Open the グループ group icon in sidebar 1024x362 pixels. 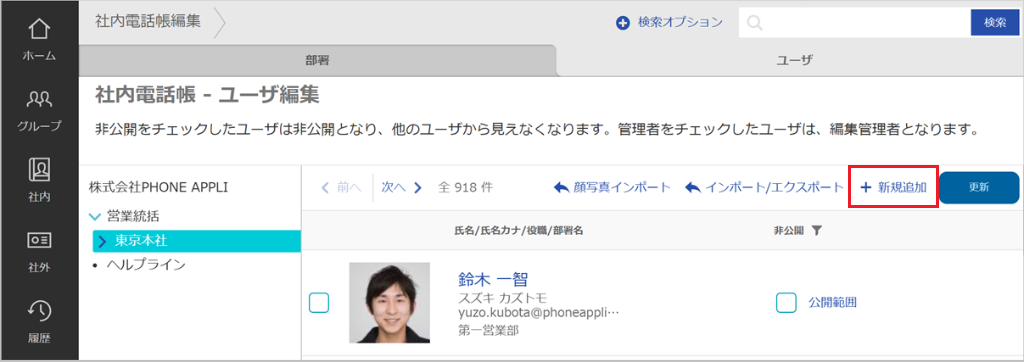coord(39,99)
